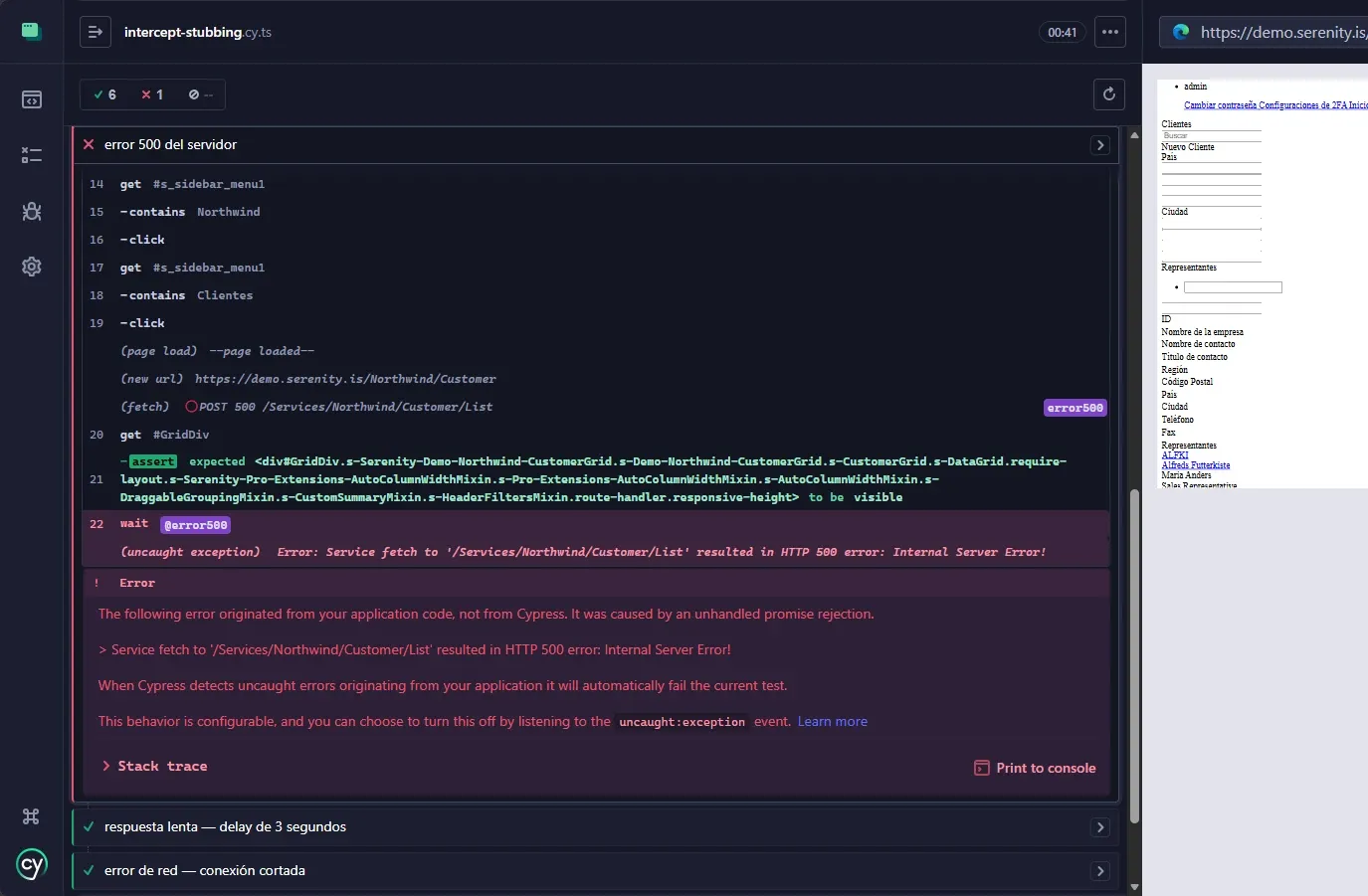Select command 15 contains Northwind
Viewport: 1368px width, 896px height.
(x=595, y=212)
